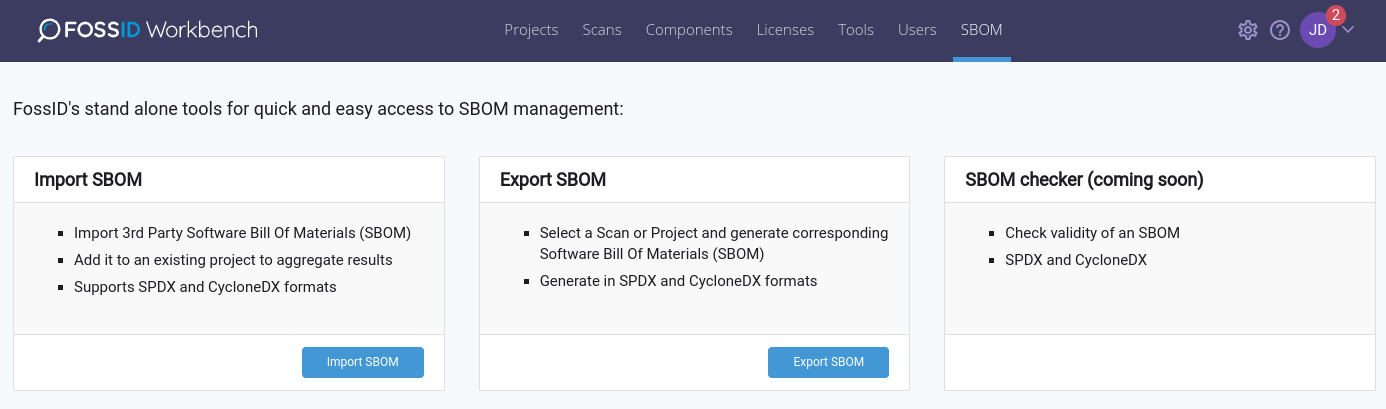This screenshot has height=409, width=1386.
Task: Go to the Projects menu
Action: [x=531, y=30]
